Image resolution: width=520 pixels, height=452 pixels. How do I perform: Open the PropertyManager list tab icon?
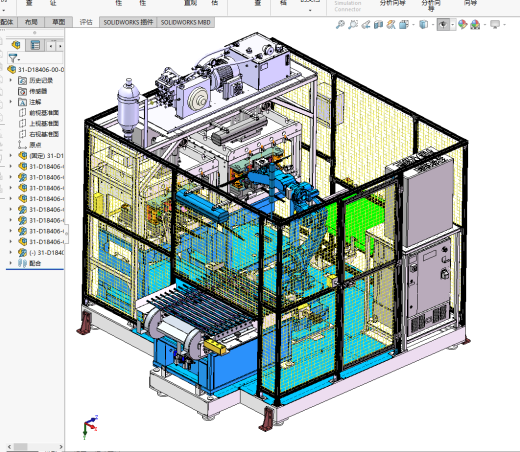35,45
